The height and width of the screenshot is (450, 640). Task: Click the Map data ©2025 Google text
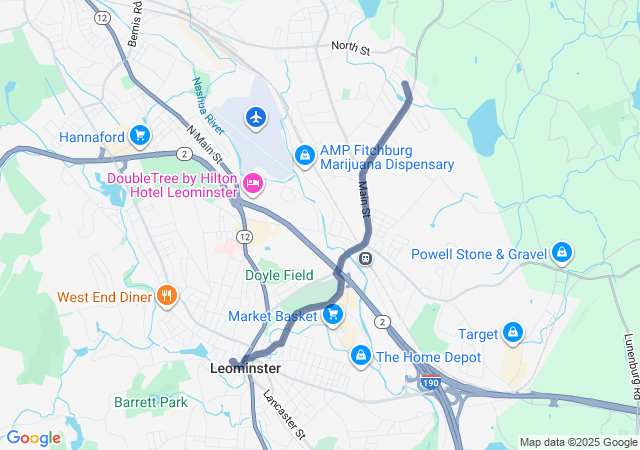click(578, 442)
